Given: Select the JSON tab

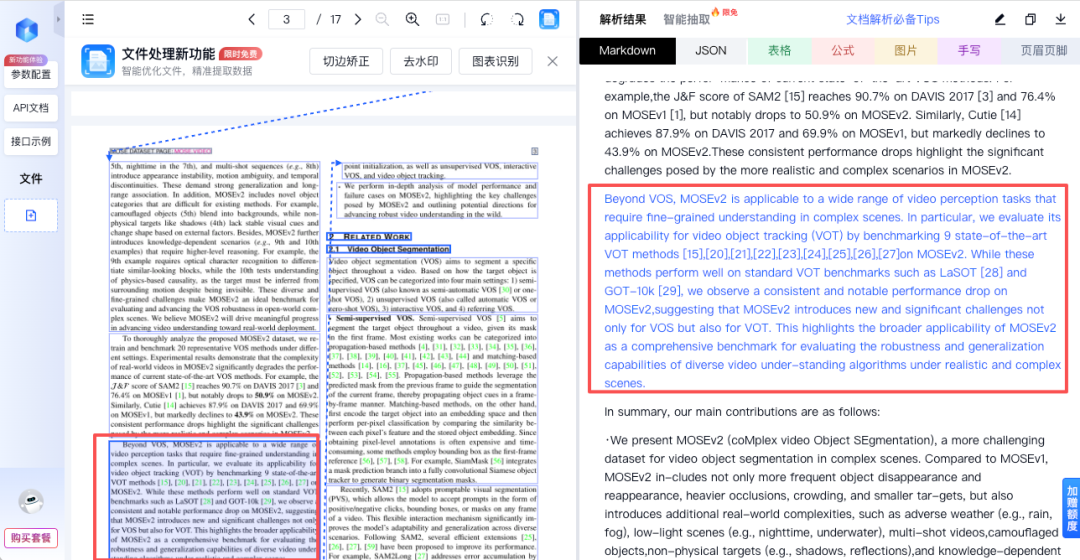Looking at the screenshot, I should click(710, 51).
